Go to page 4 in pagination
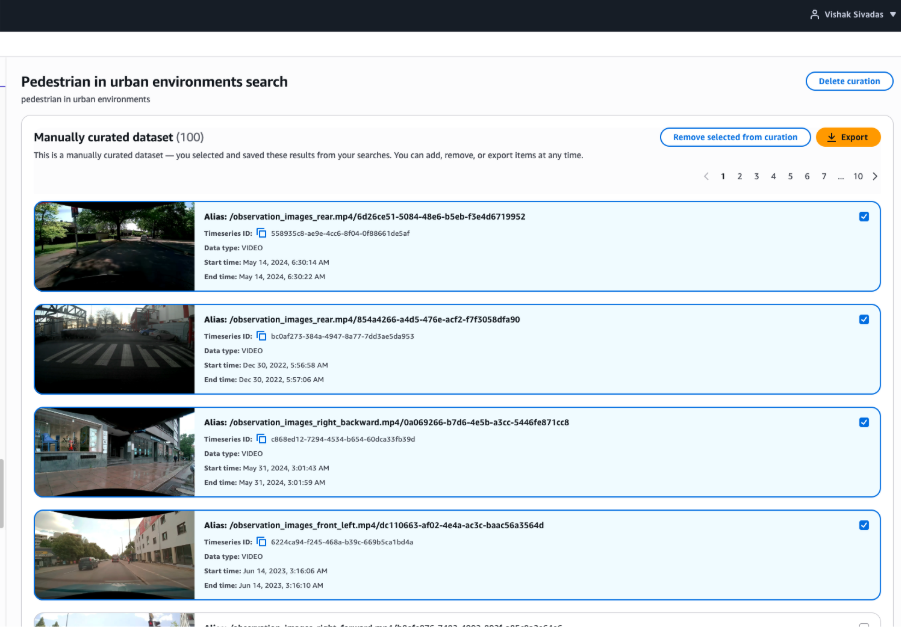 pyautogui.click(x=773, y=176)
